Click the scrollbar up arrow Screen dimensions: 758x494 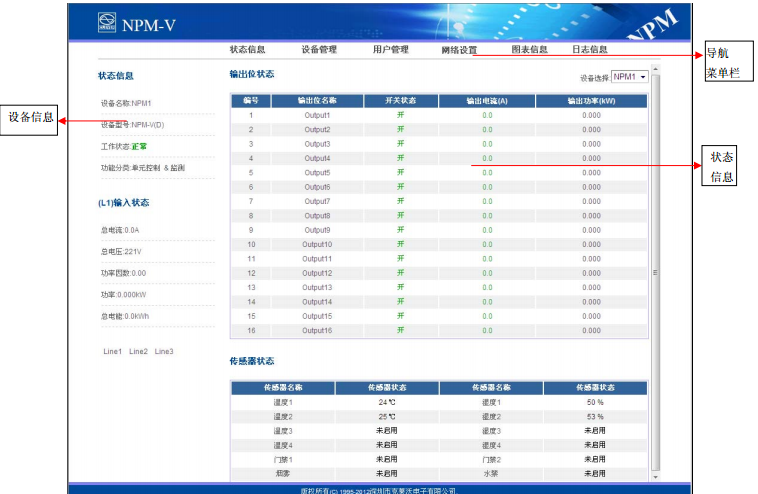tap(656, 69)
